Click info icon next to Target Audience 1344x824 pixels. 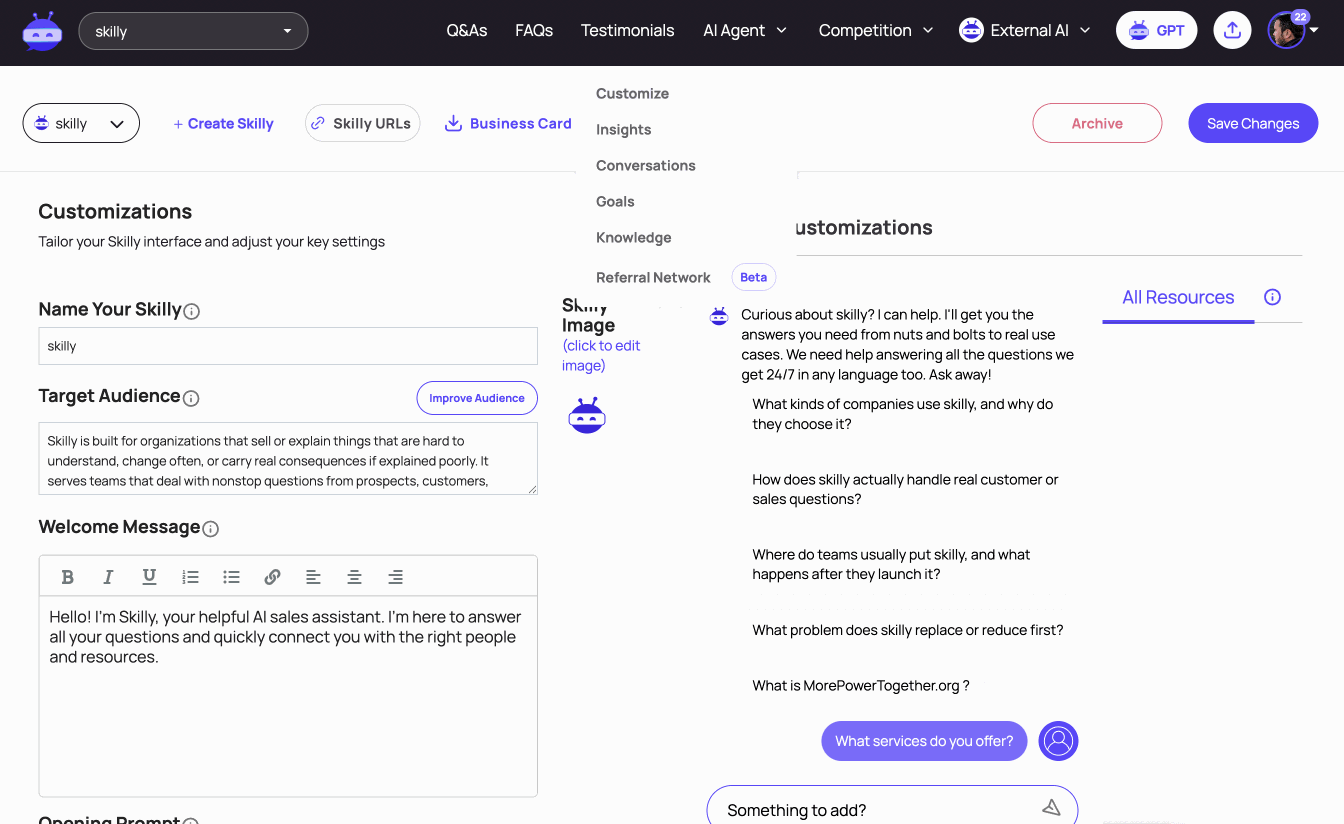click(x=191, y=398)
